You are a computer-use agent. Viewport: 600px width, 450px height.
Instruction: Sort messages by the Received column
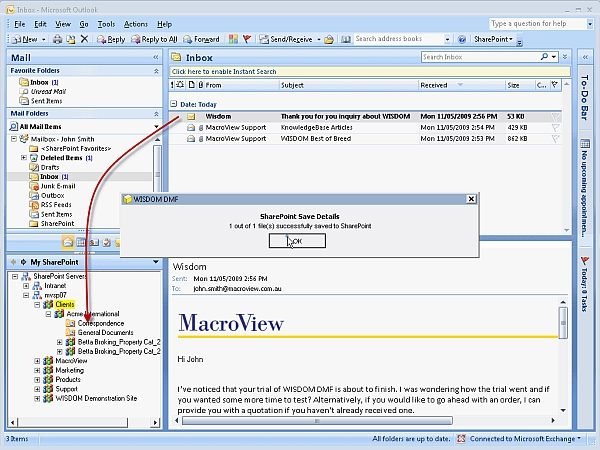pos(461,85)
